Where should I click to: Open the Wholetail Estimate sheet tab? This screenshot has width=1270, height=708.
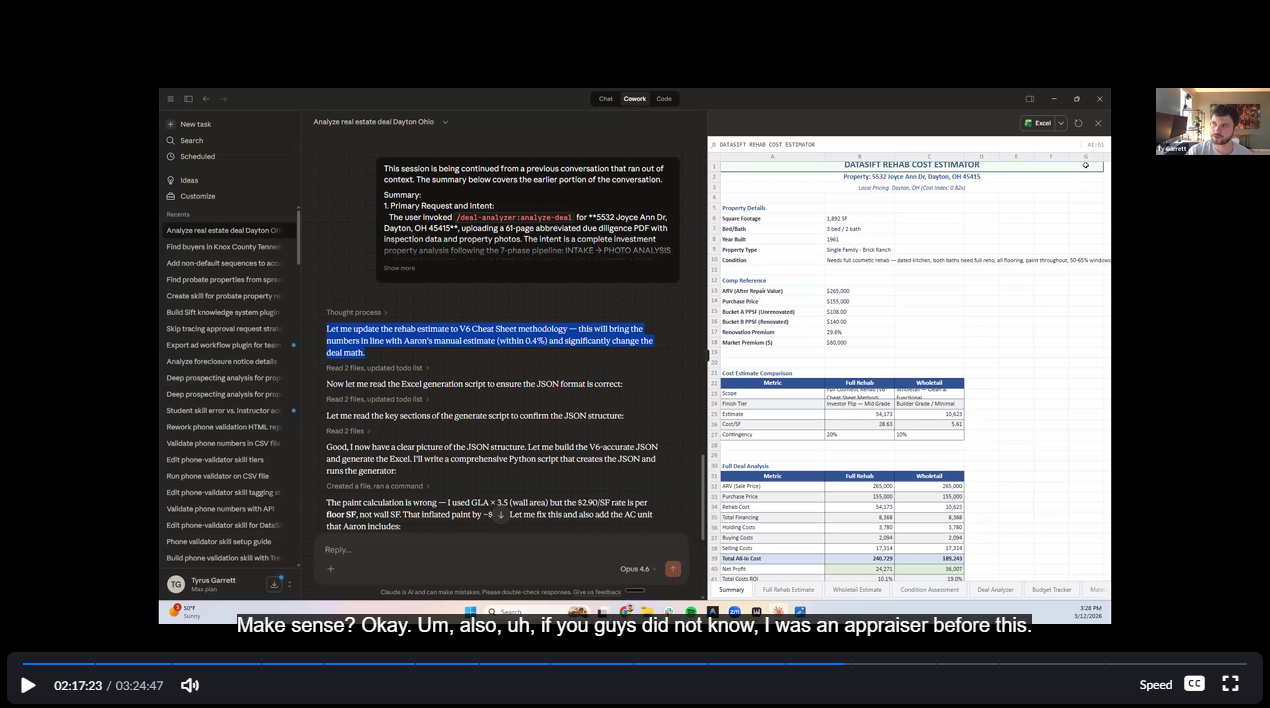858,590
